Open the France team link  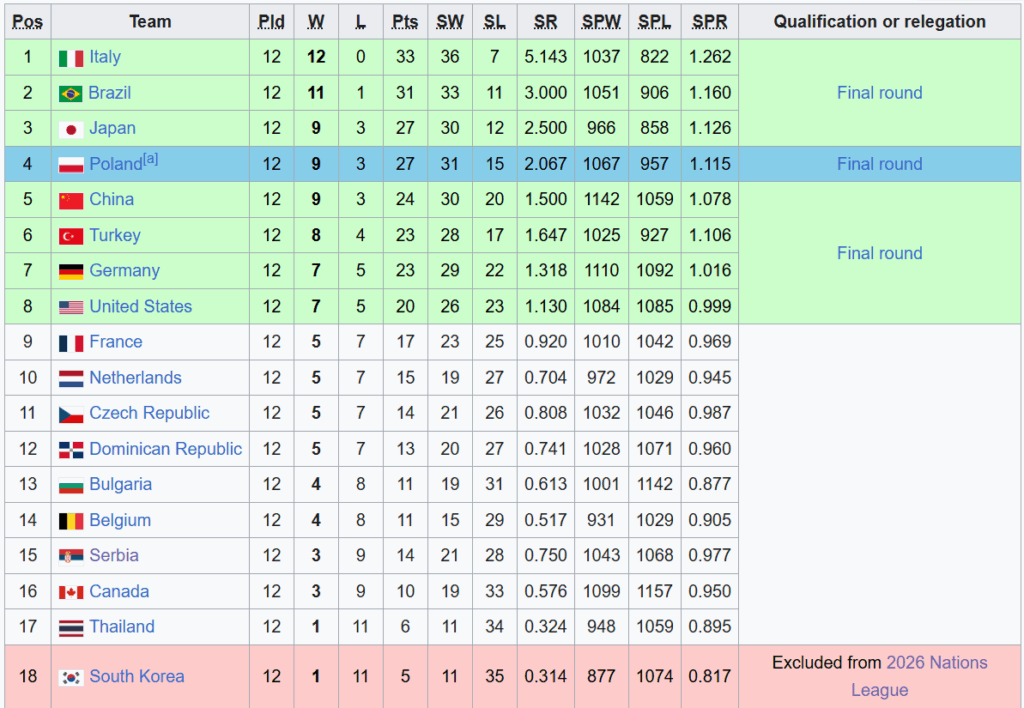click(116, 342)
